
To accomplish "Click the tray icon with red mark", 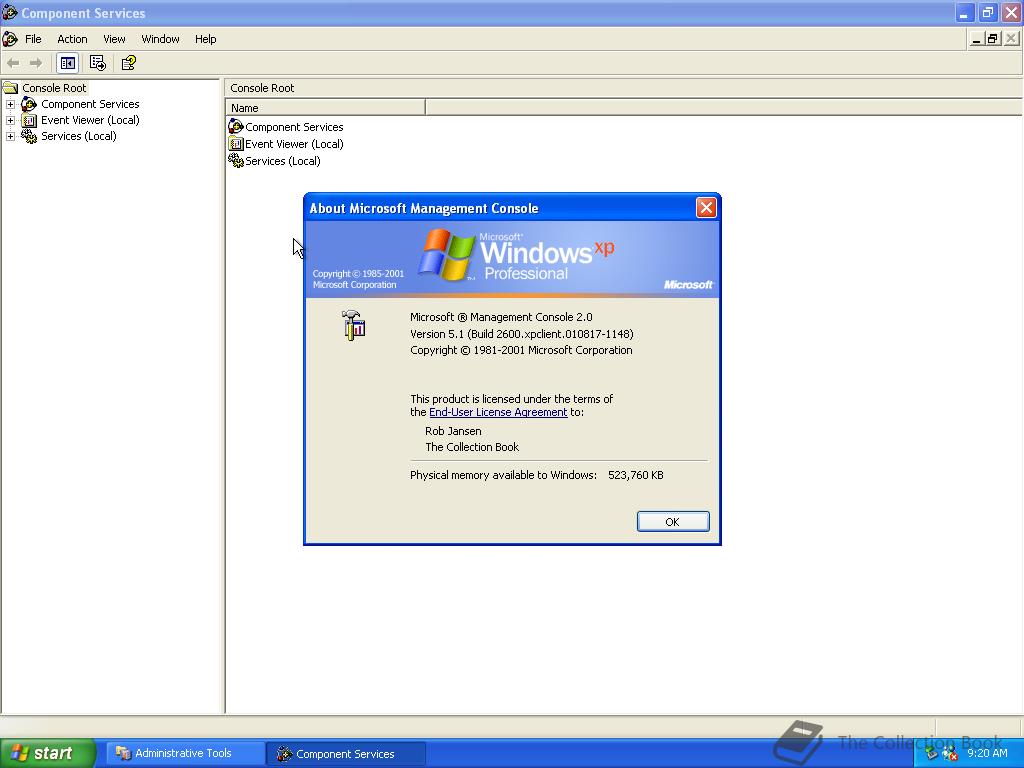I will [950, 754].
